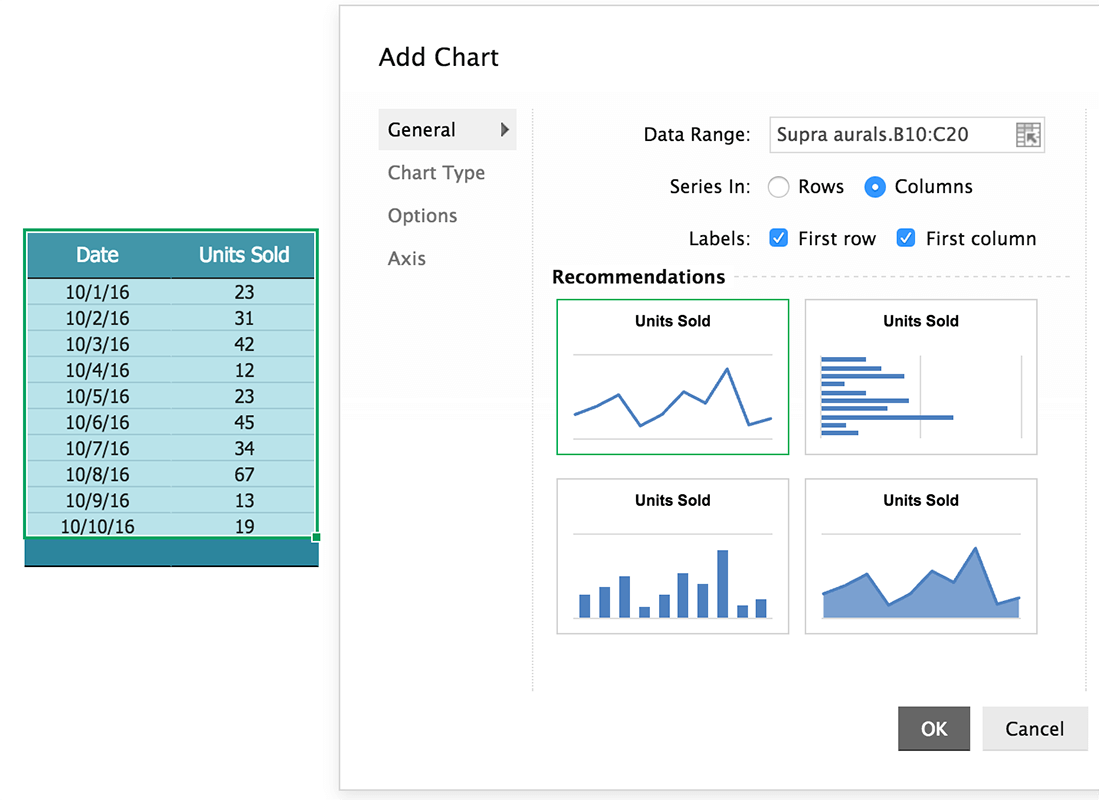Go to the Axis tab
Screen dimensions: 1099x800
pyautogui.click(x=407, y=259)
